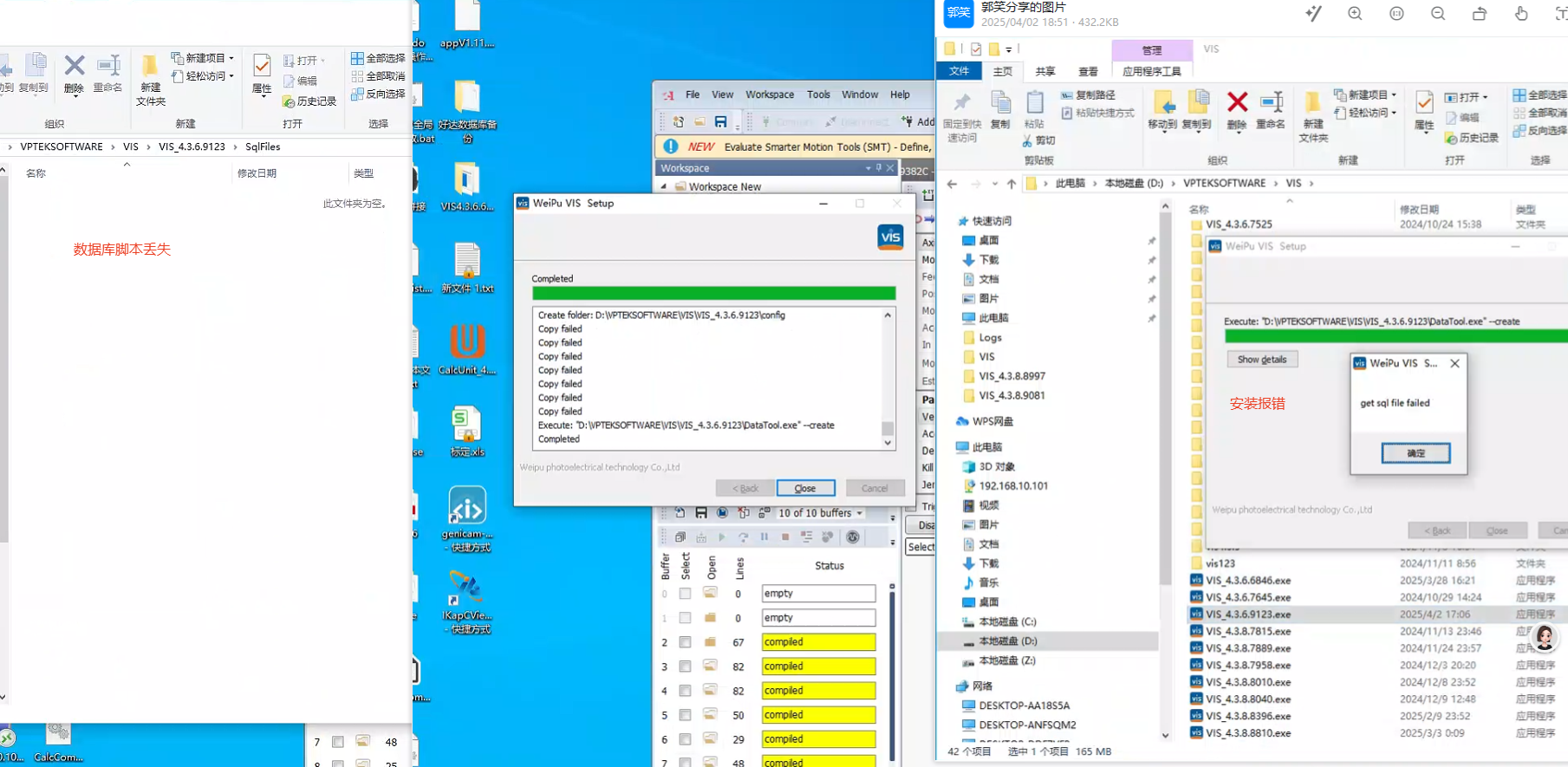Expand 轻松访问 dropdown in right Explorer ribbon
Screen dimensions: 1568x767
point(1394,113)
